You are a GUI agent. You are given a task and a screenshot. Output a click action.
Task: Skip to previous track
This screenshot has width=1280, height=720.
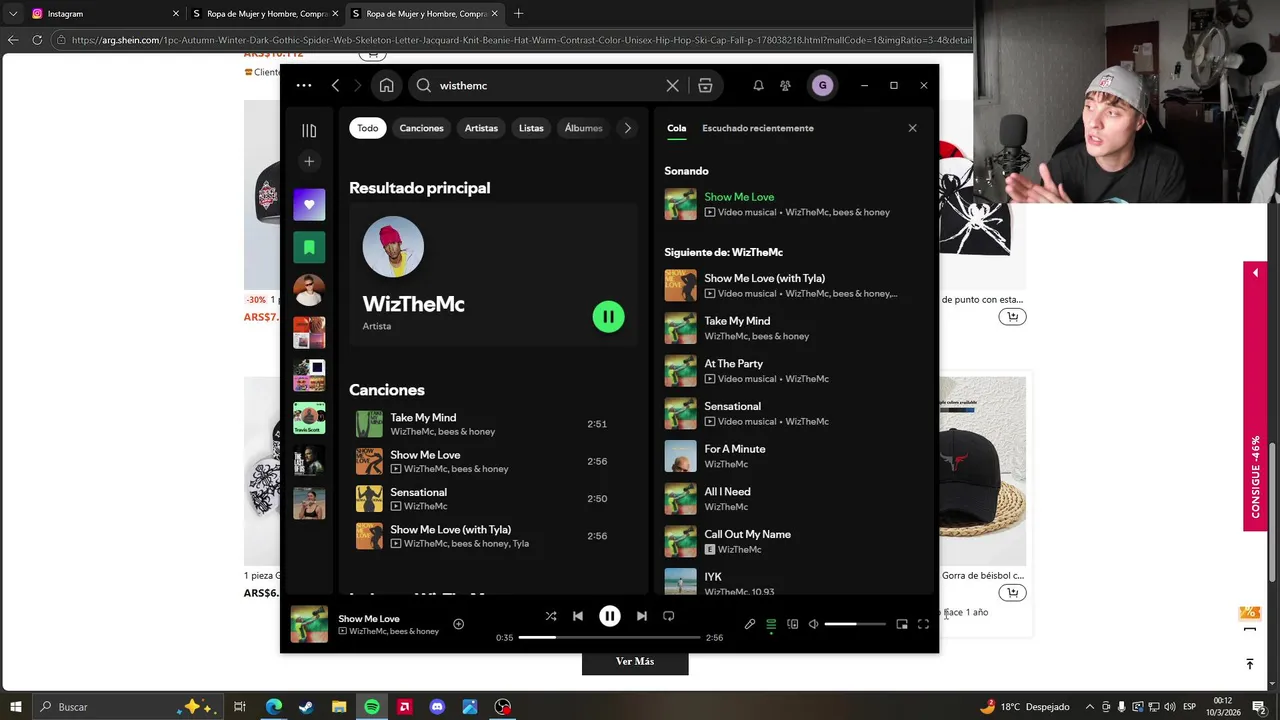pyautogui.click(x=578, y=616)
